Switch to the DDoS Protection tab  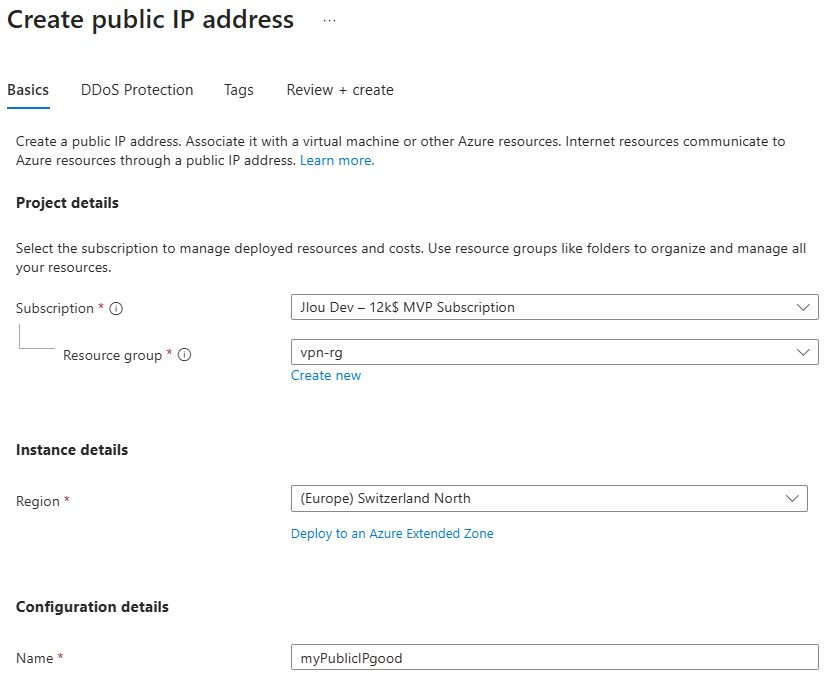(137, 90)
